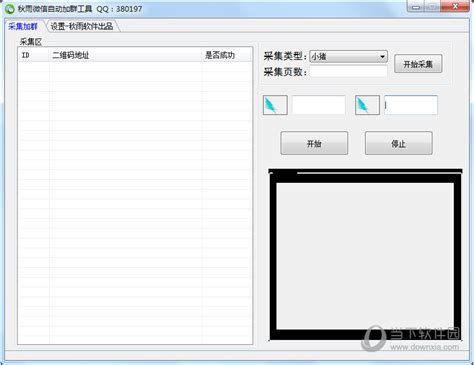
Task: Click the 开始采集 button
Action: [x=418, y=64]
